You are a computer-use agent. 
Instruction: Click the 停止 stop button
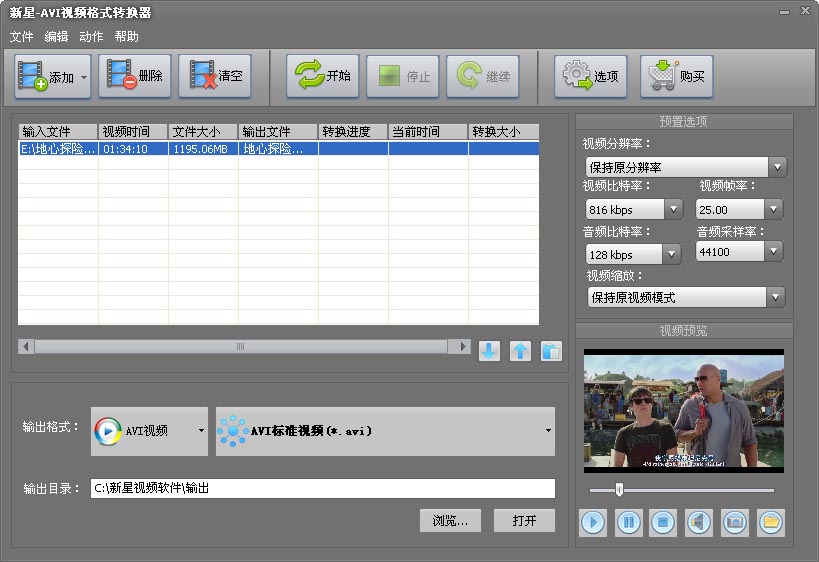pyautogui.click(x=403, y=76)
